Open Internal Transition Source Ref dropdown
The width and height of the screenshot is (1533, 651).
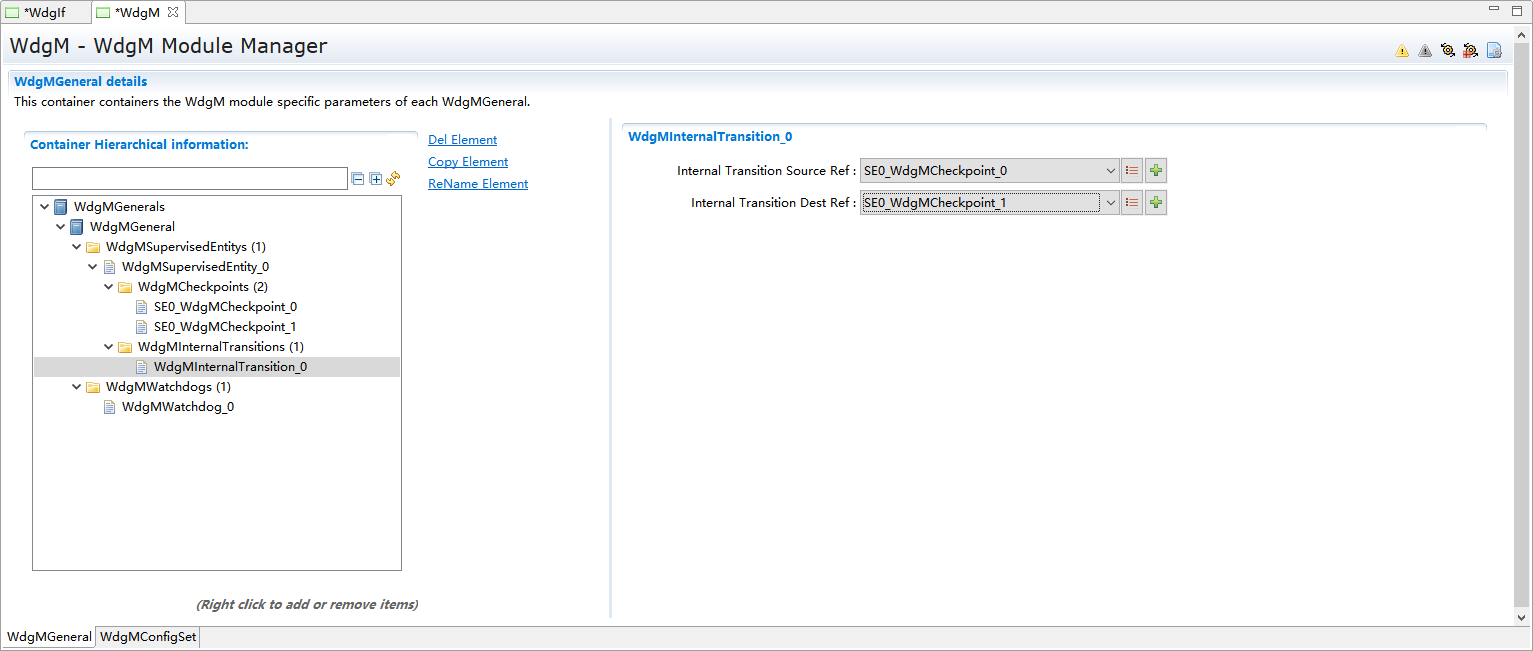1110,171
